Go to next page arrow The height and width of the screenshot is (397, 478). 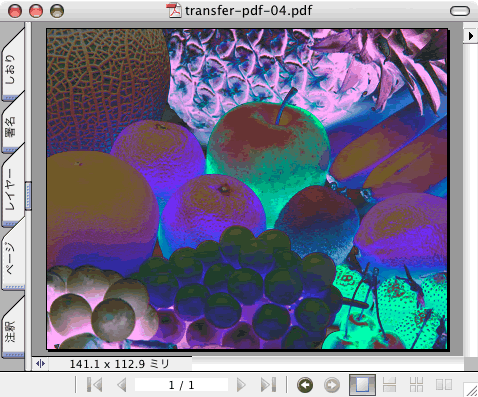pyautogui.click(x=241, y=385)
